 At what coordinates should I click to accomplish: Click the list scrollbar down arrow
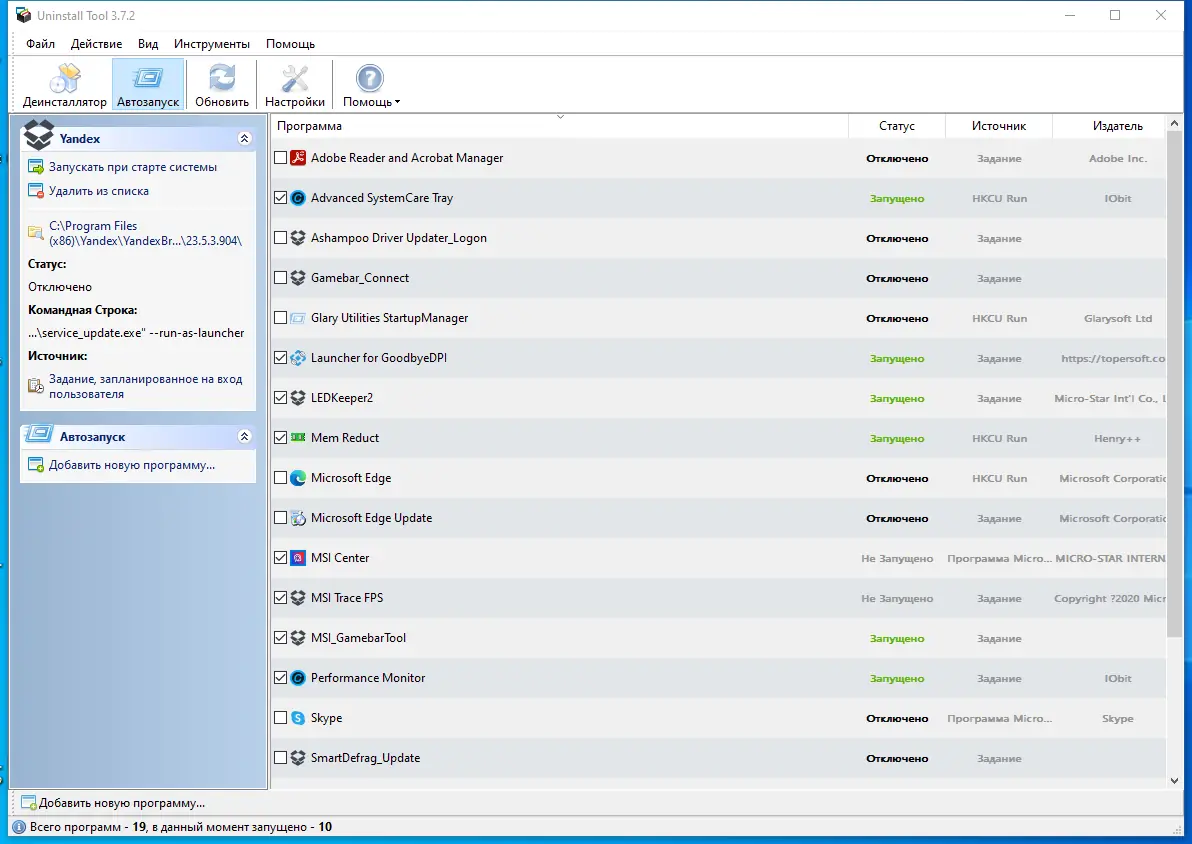coord(1175,781)
